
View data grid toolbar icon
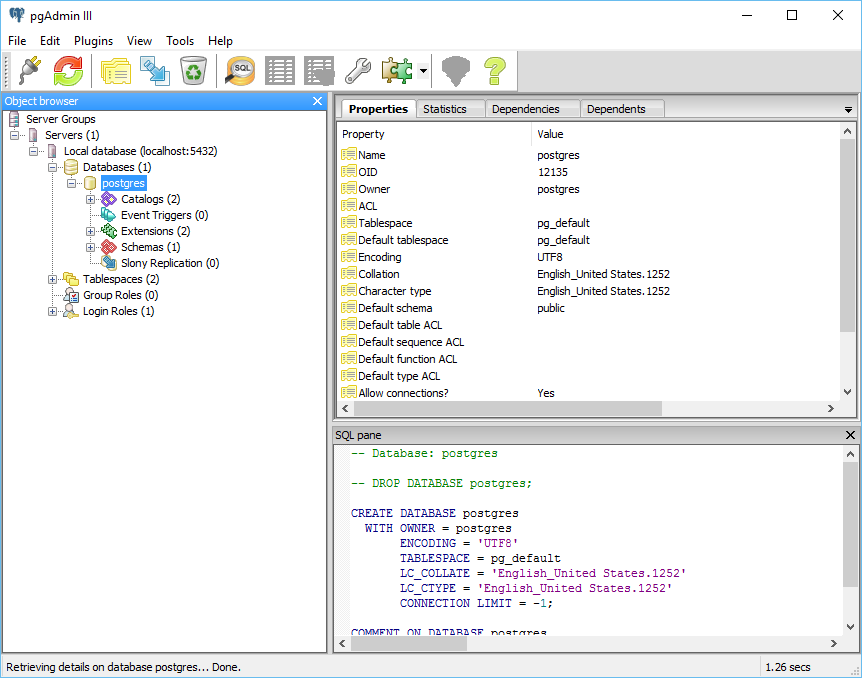coord(280,70)
